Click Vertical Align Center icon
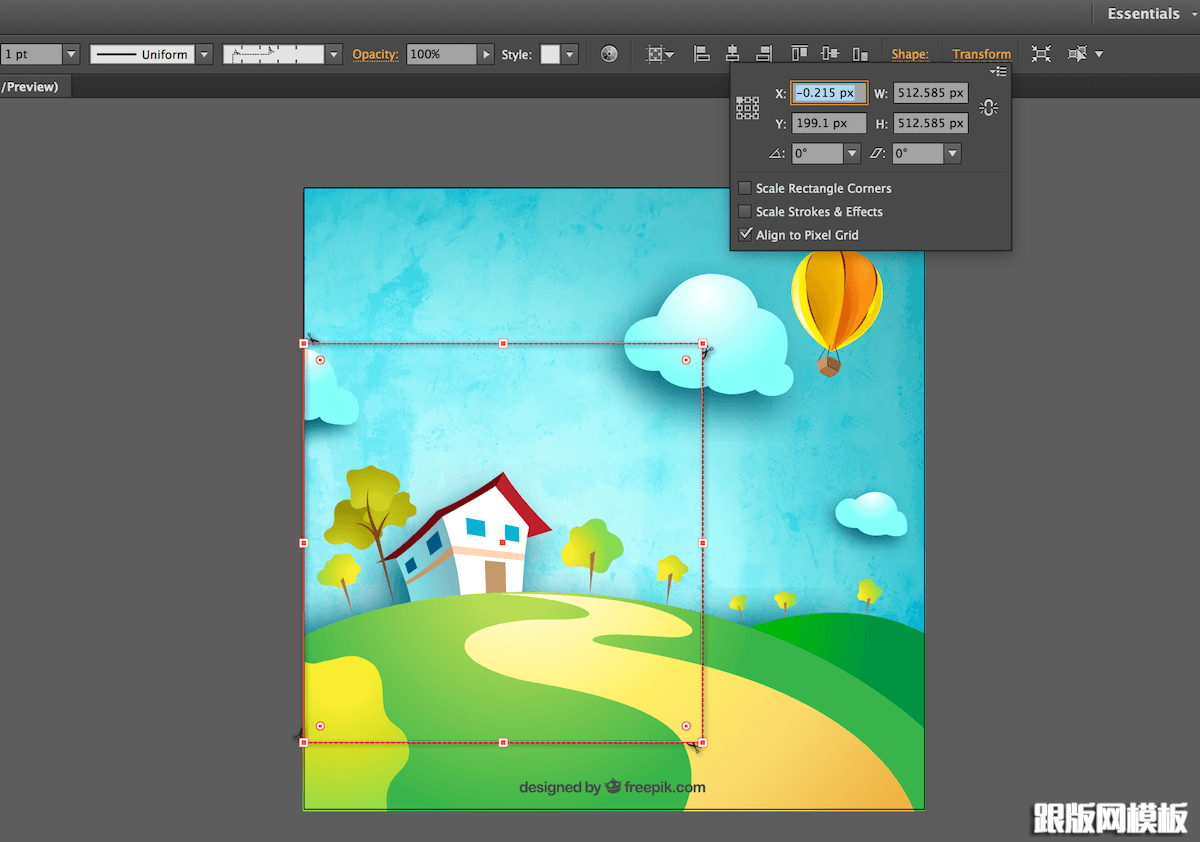Viewport: 1200px width, 842px height. (830, 54)
